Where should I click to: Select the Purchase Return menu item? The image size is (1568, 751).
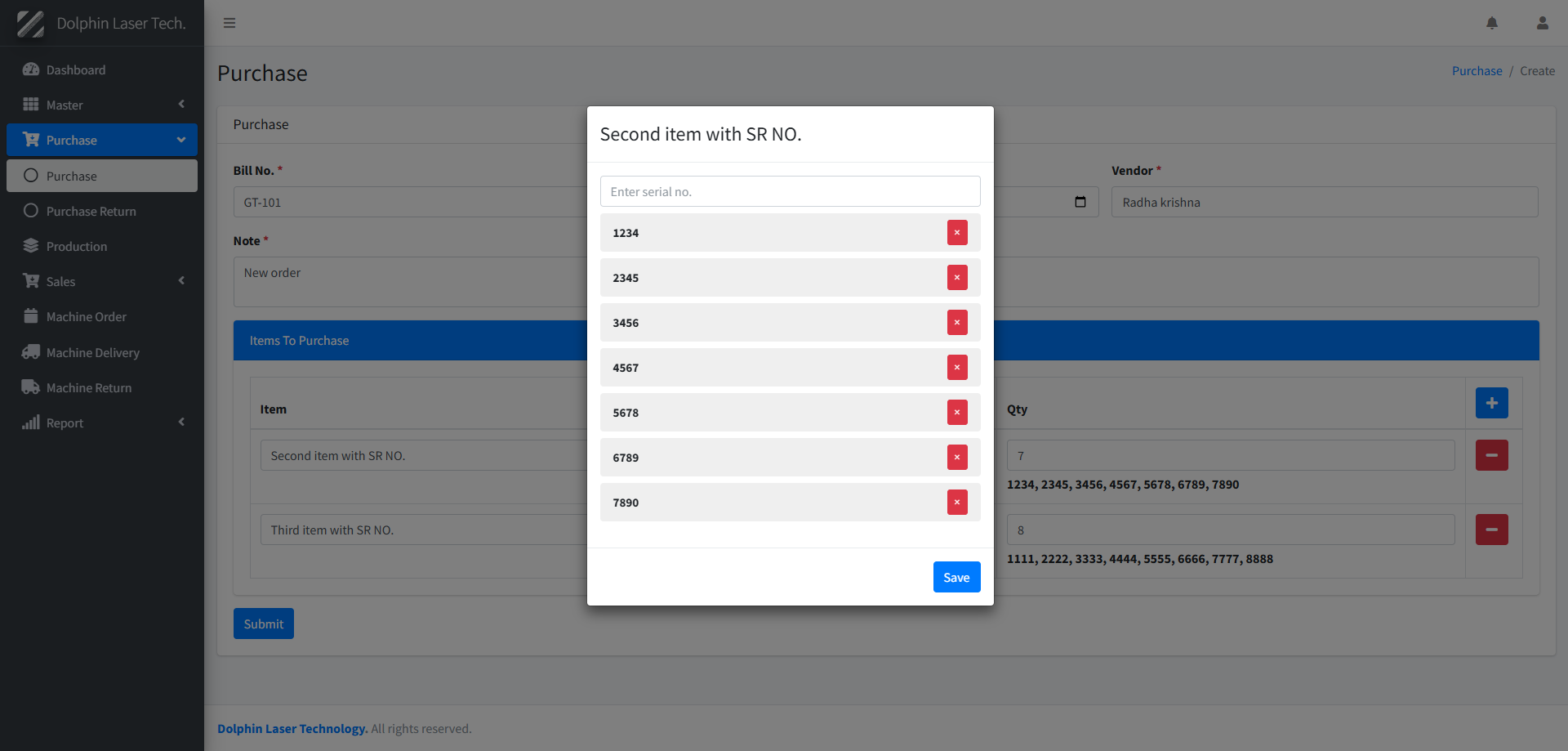pos(91,211)
